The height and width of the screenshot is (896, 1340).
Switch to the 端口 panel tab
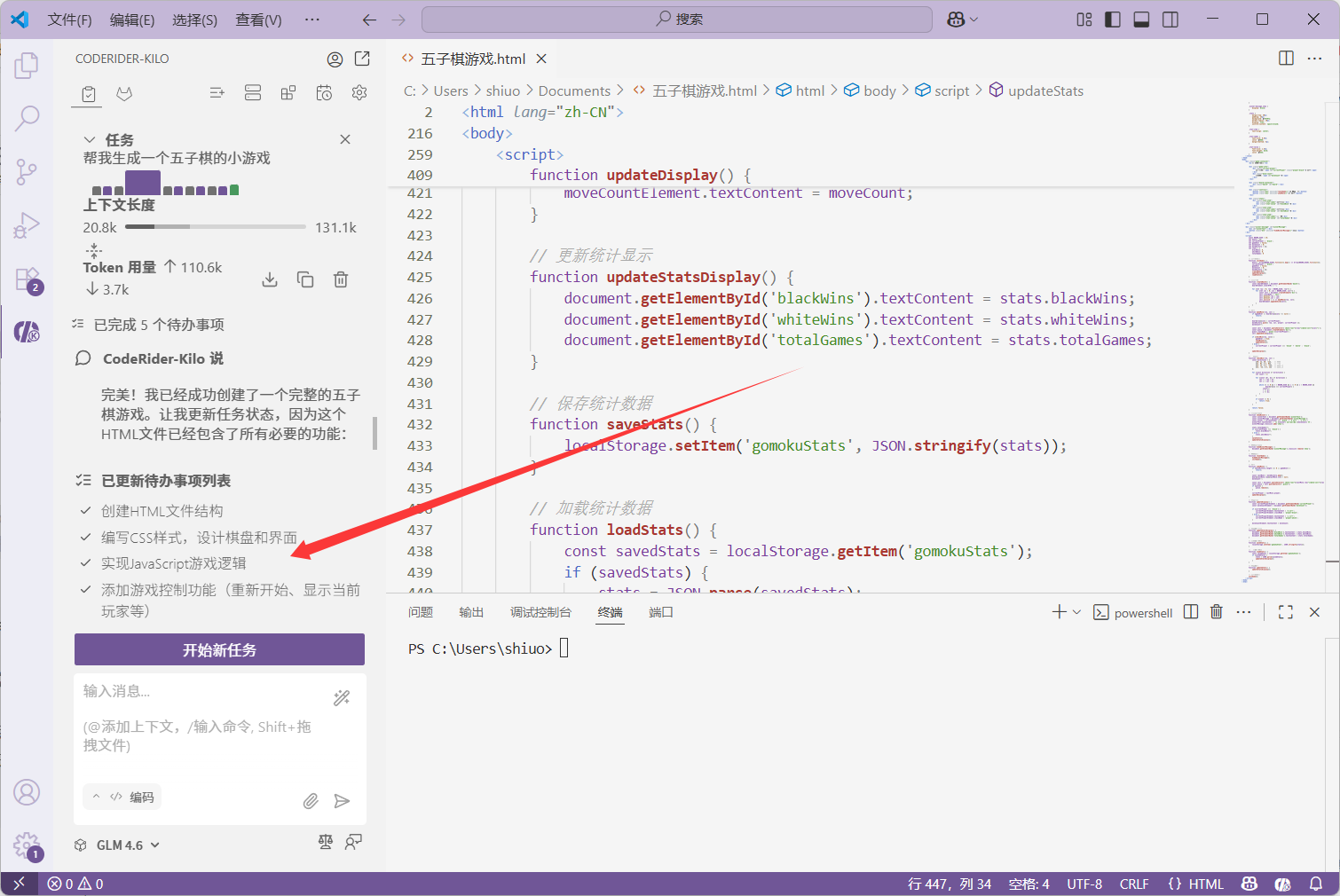661,612
